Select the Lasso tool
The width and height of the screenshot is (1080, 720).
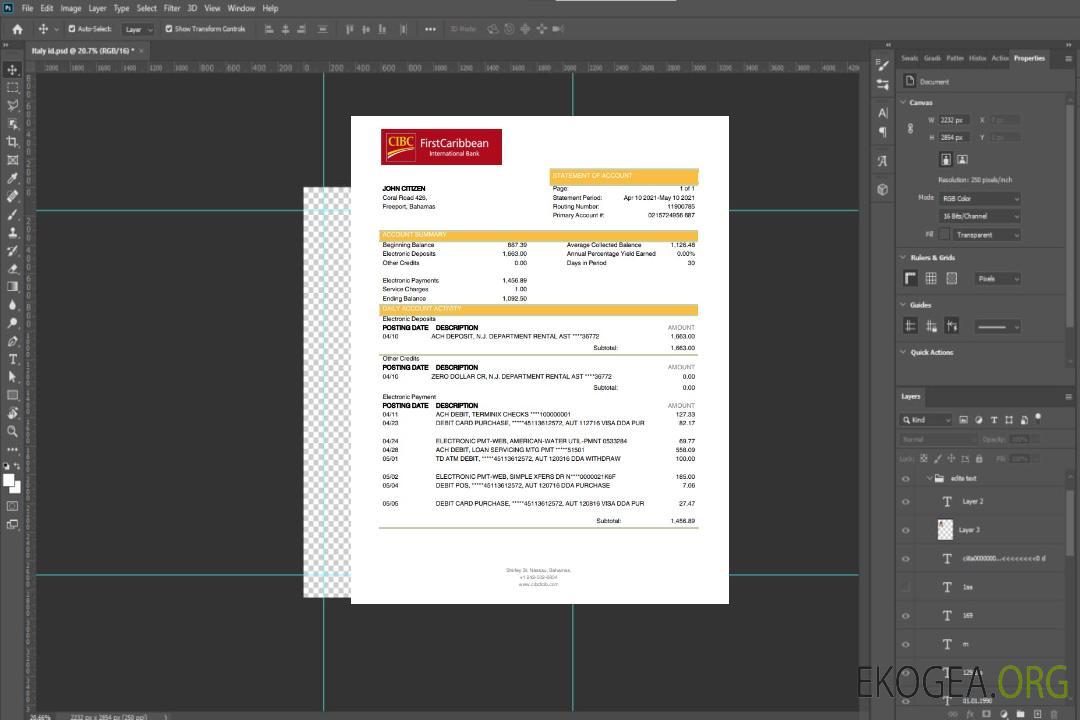[x=12, y=105]
